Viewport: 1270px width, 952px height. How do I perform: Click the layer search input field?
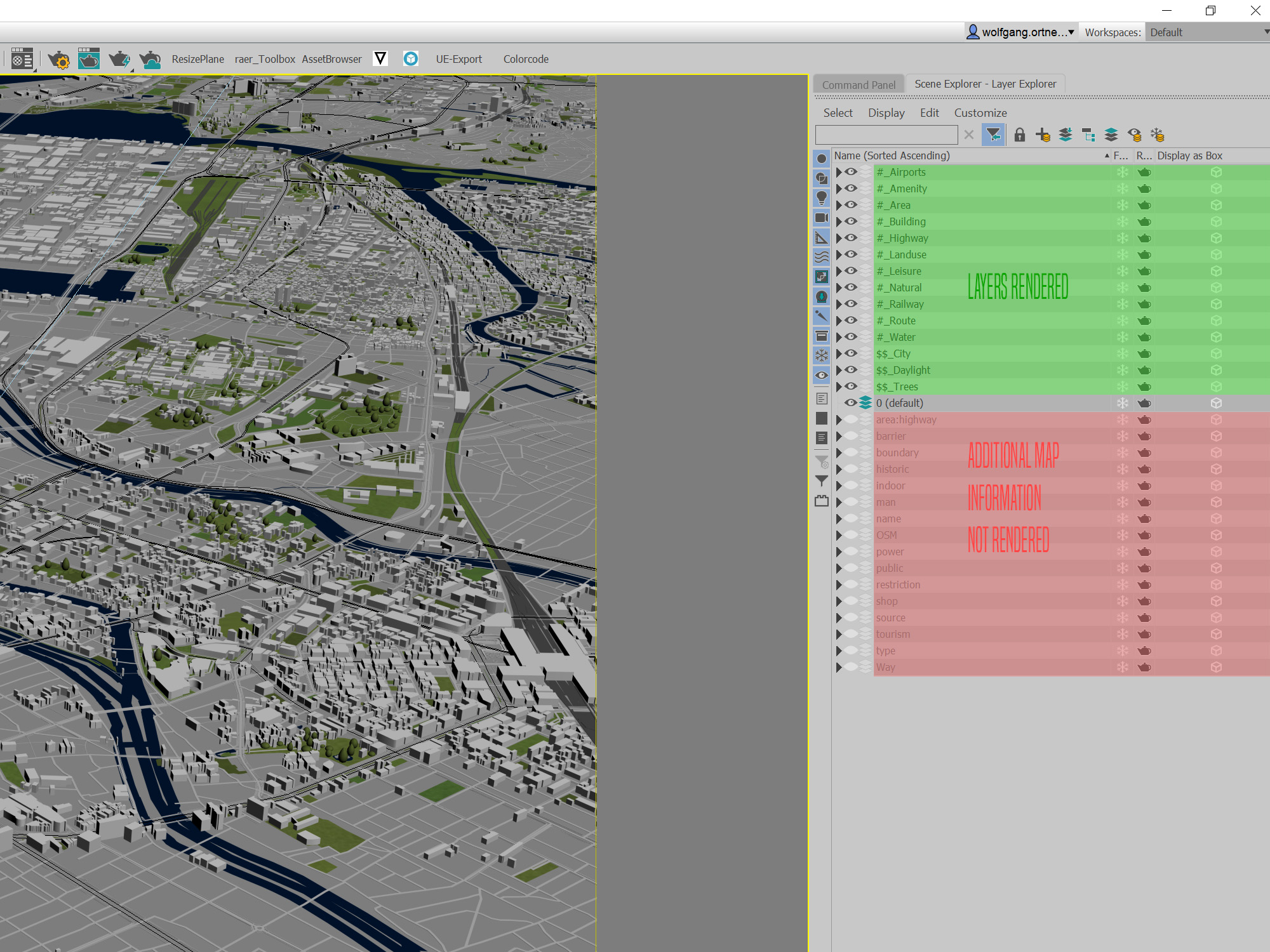click(x=886, y=135)
